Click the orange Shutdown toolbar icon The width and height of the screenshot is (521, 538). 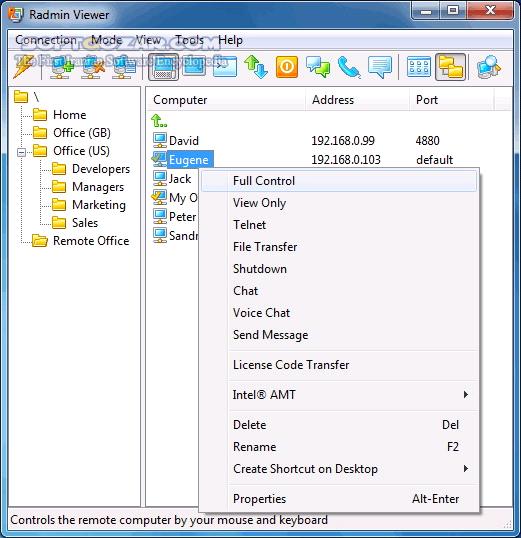(287, 67)
